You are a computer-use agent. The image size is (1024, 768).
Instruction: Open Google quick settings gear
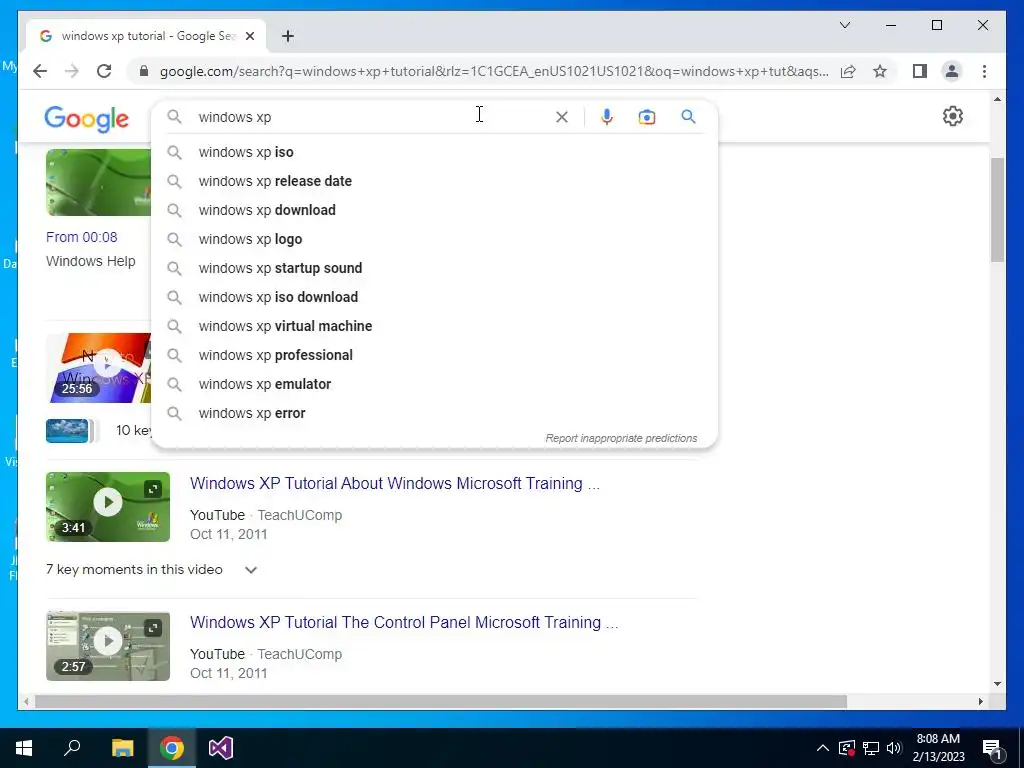pyautogui.click(x=953, y=116)
